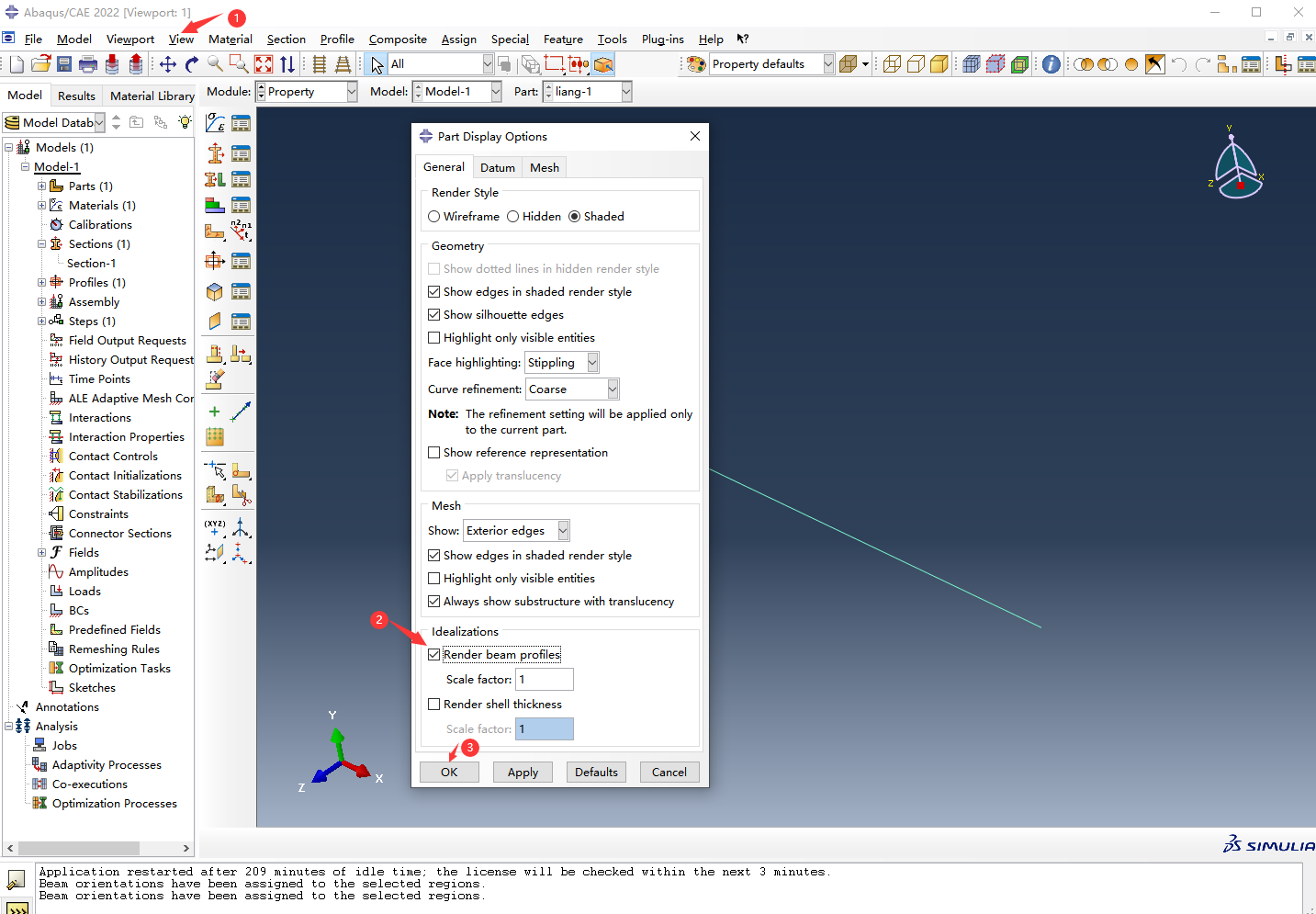1316x914 pixels.
Task: Open the Face highlighting dropdown
Action: coord(592,363)
